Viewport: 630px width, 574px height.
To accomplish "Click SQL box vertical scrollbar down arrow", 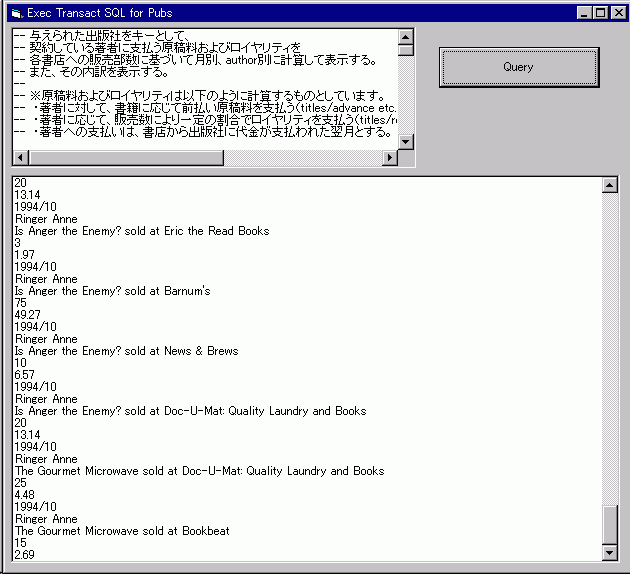I will pyautogui.click(x=406, y=141).
